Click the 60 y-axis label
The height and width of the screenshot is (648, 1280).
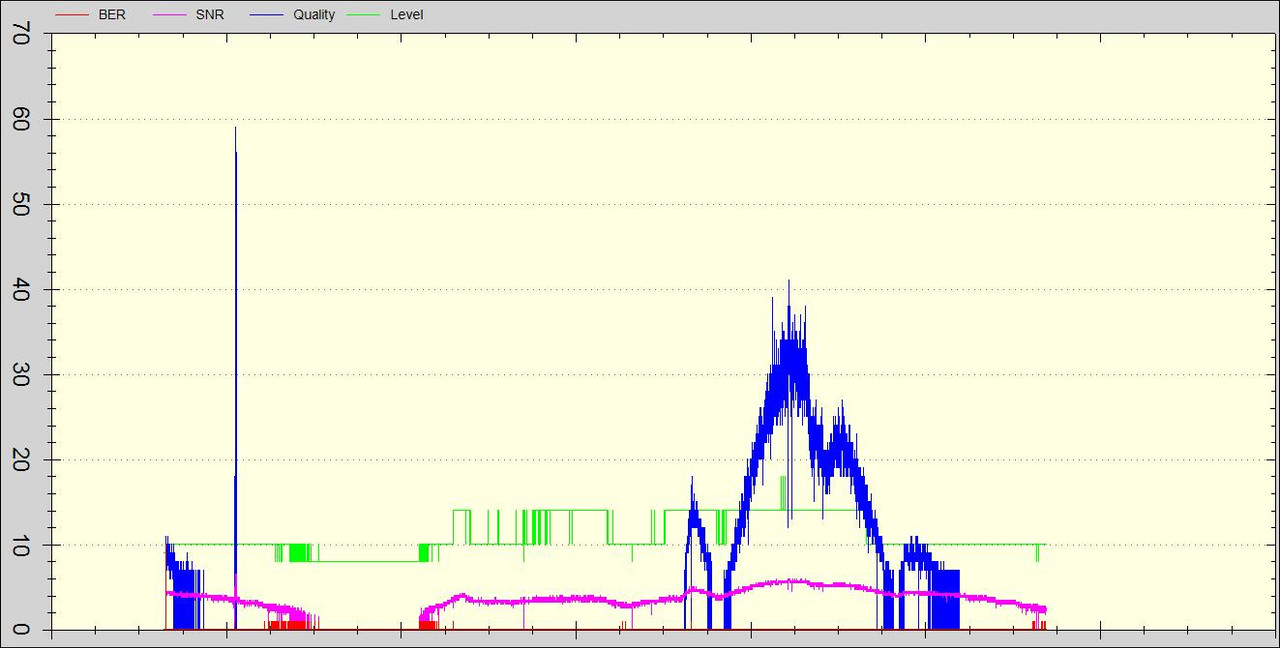tap(19, 120)
